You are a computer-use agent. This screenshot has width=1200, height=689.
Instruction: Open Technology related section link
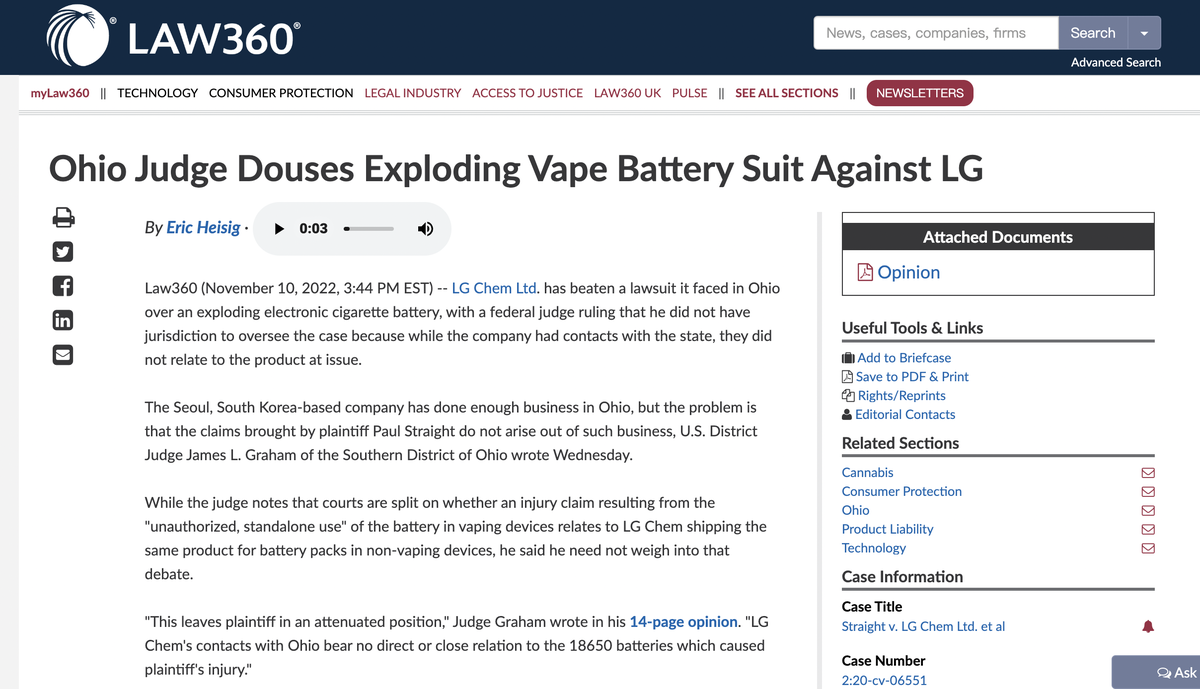(x=874, y=548)
